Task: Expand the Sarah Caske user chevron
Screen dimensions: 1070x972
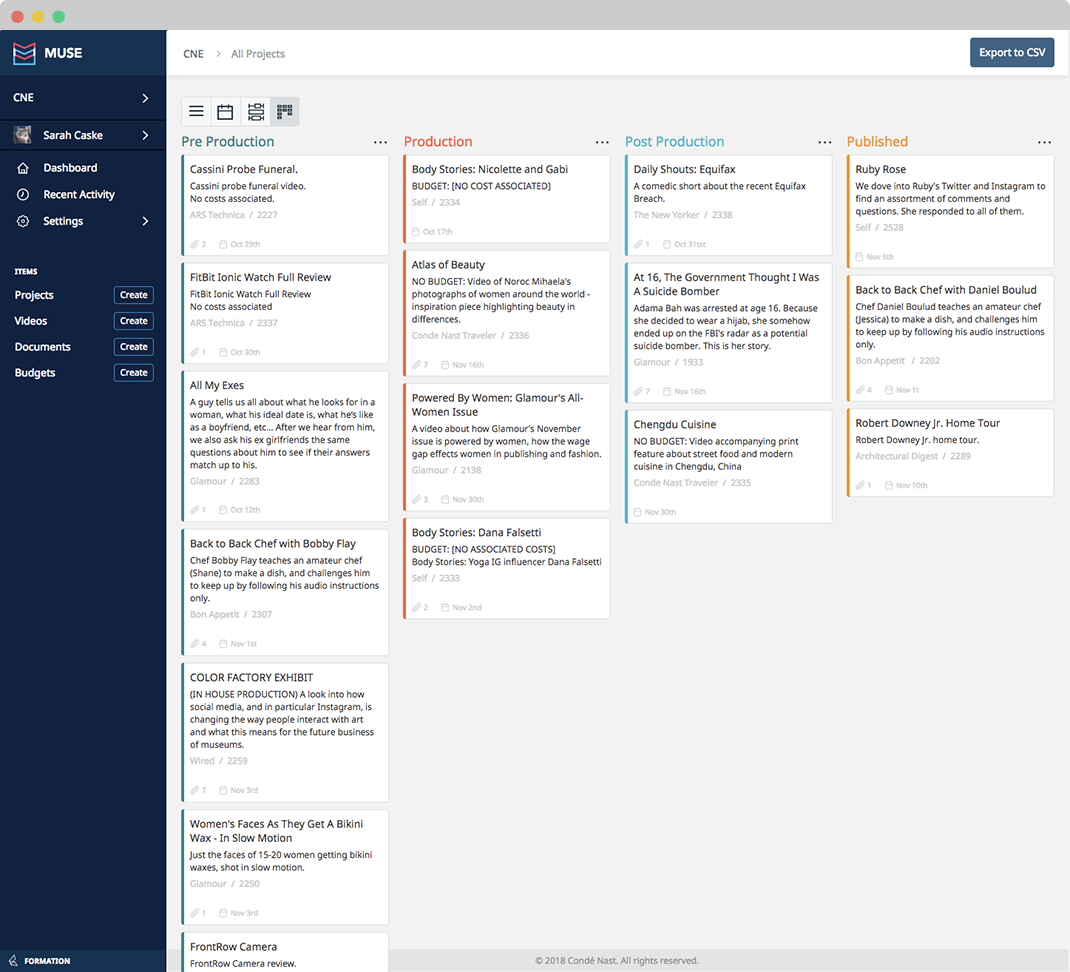Action: [145, 135]
